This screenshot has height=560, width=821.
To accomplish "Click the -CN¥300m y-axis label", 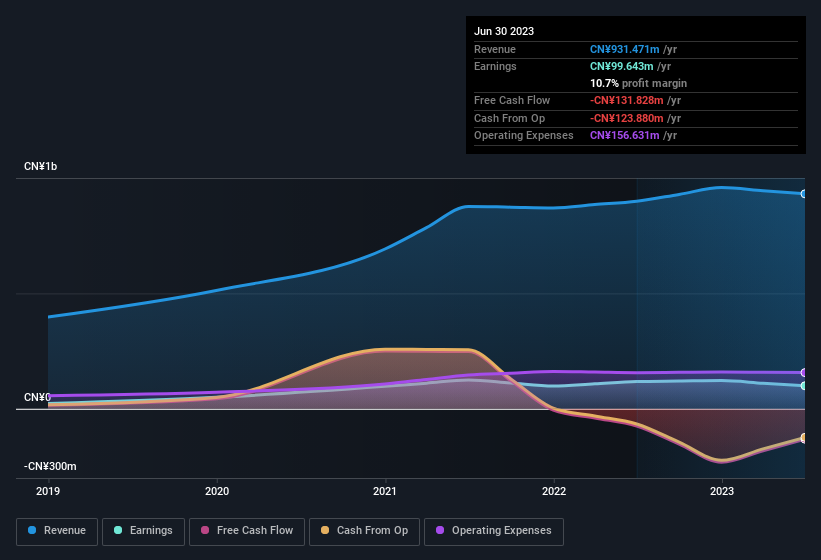I will (x=50, y=466).
